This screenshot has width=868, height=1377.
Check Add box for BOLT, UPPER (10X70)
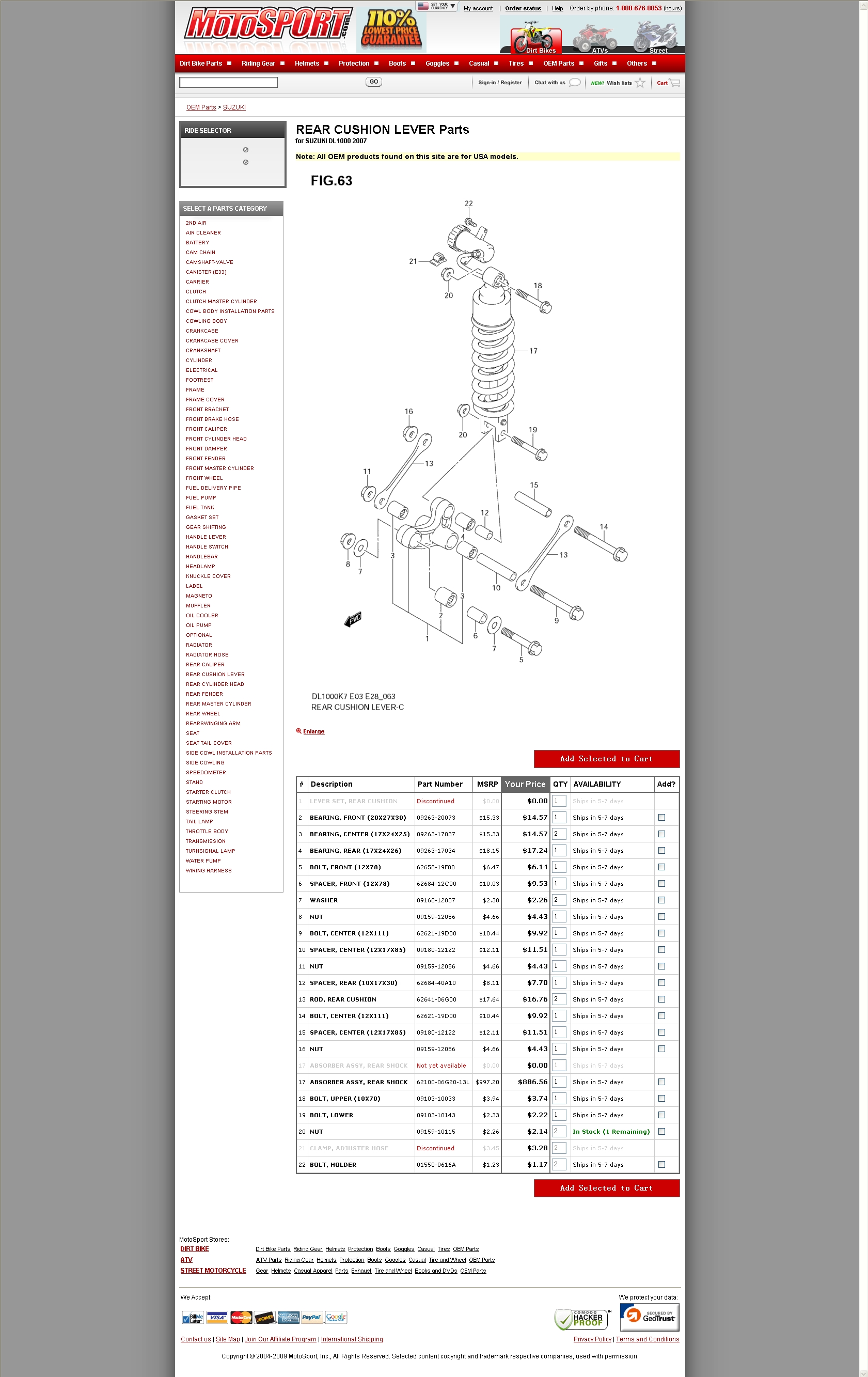point(661,1099)
